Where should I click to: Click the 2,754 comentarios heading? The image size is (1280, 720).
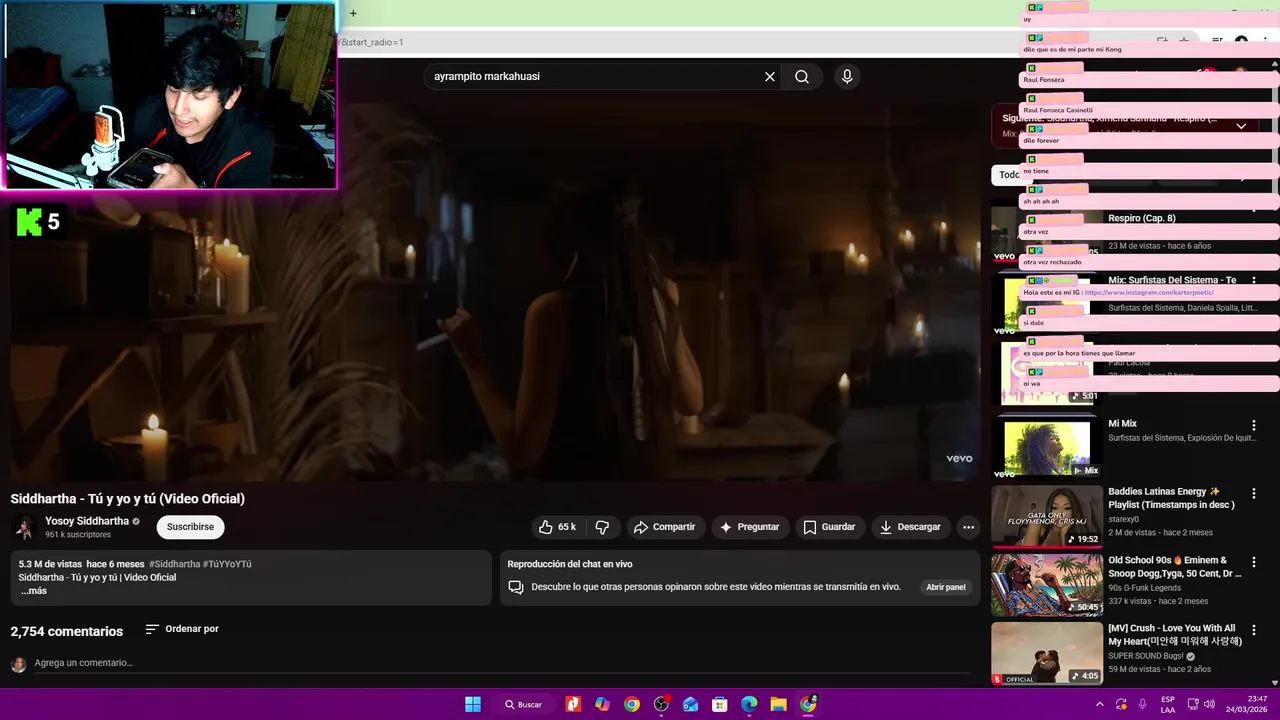point(67,632)
